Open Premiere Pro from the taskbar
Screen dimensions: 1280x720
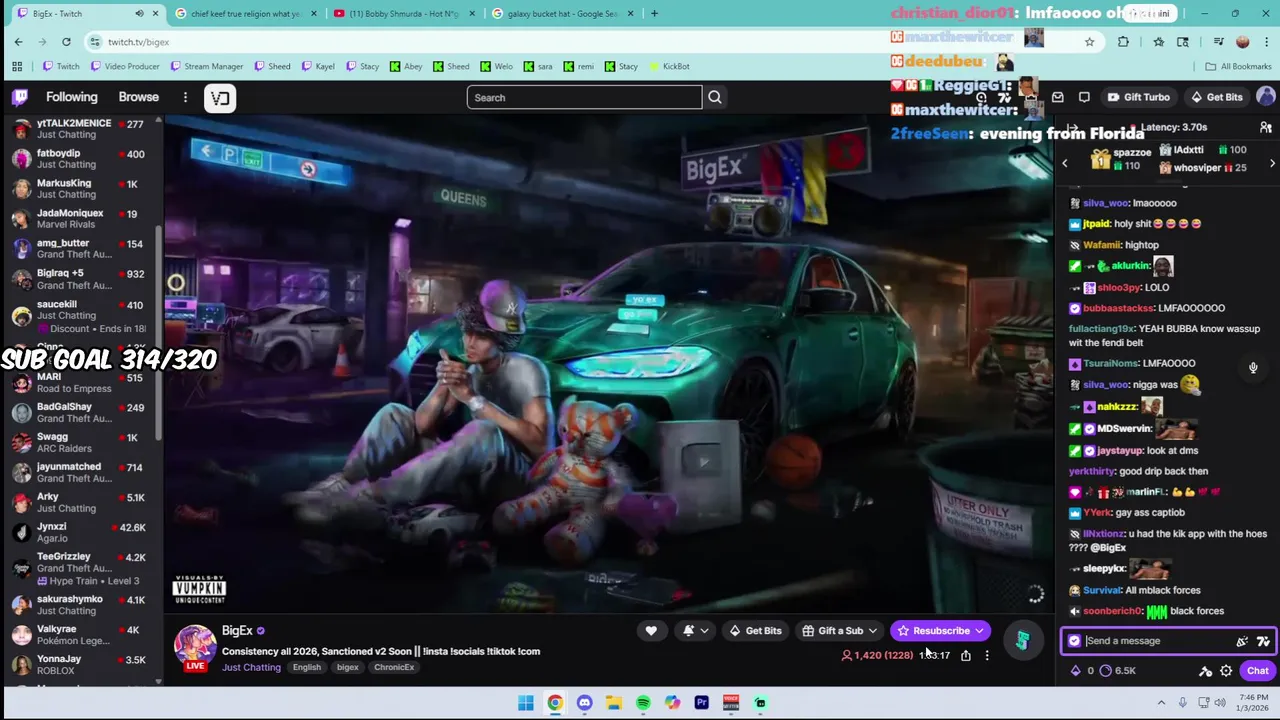pos(701,703)
